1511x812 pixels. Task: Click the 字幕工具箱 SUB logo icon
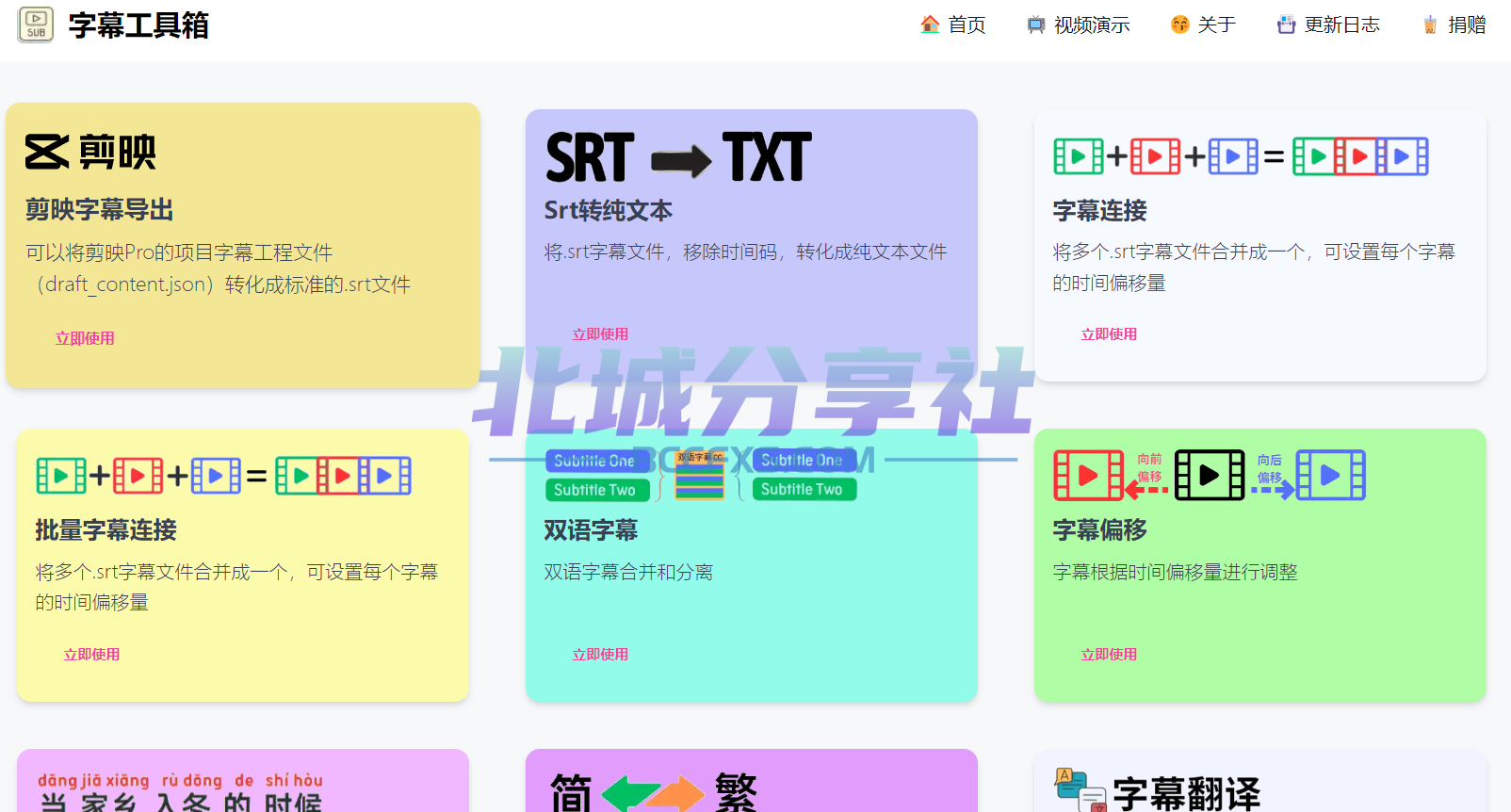(36, 24)
